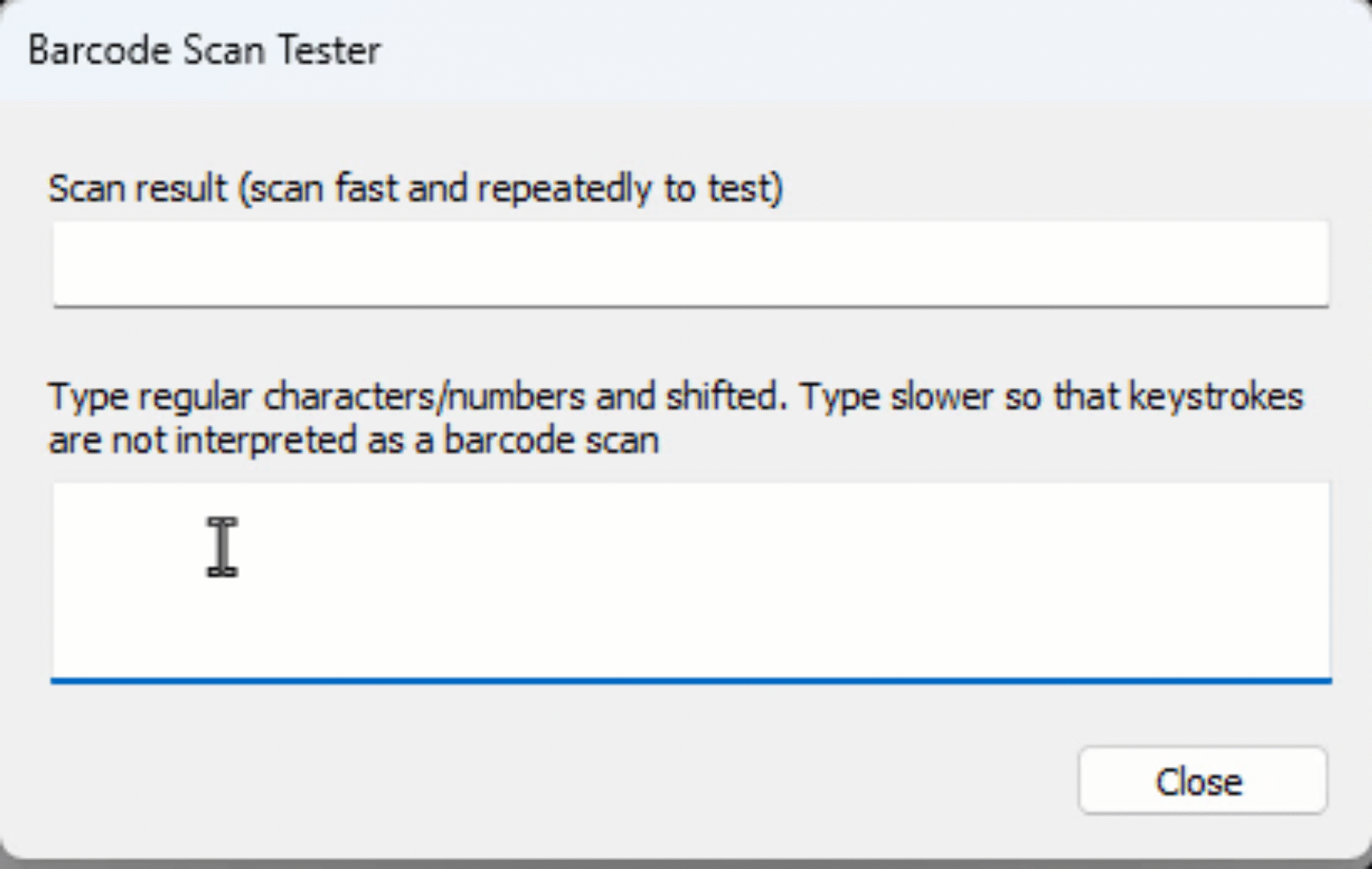Activate the text field under 'Scan result'

point(690,263)
